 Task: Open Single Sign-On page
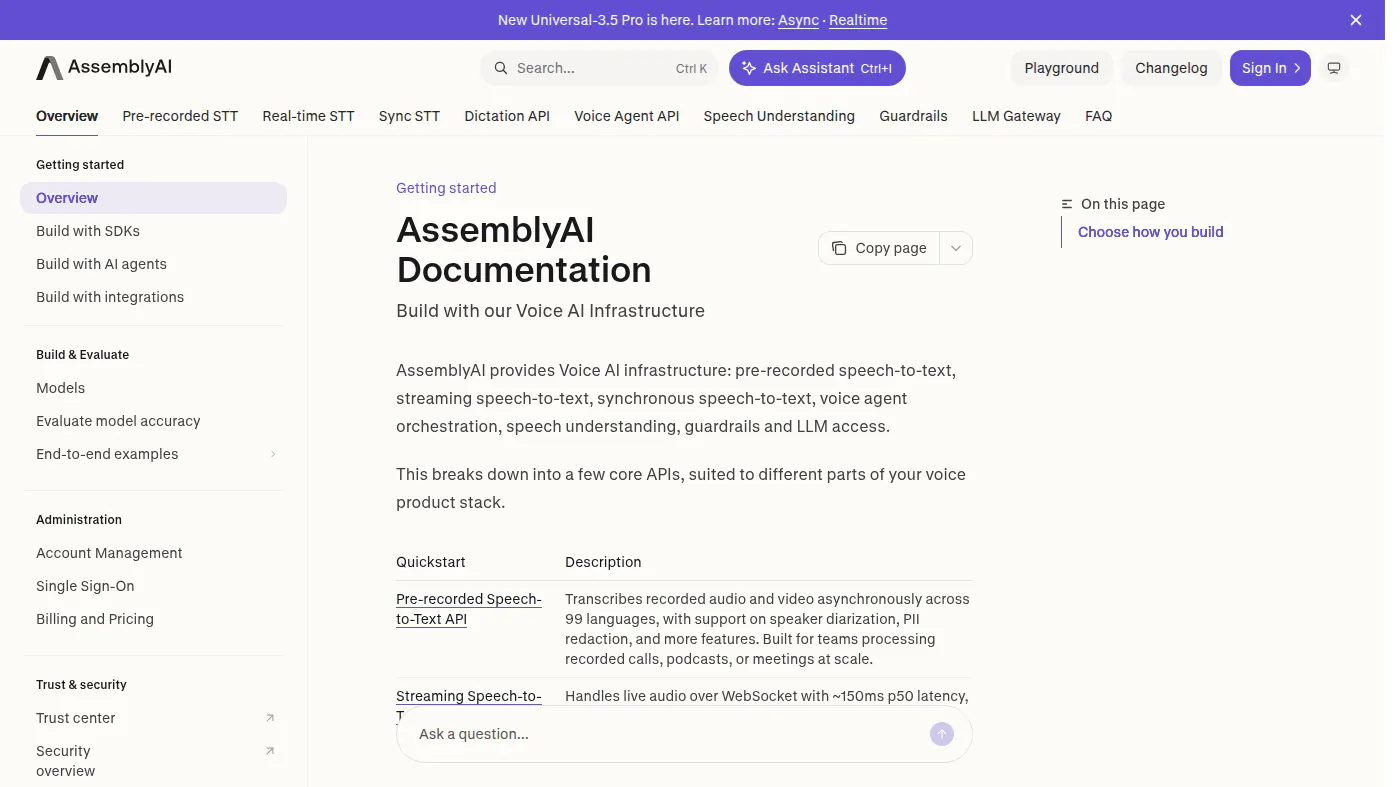click(x=153, y=586)
